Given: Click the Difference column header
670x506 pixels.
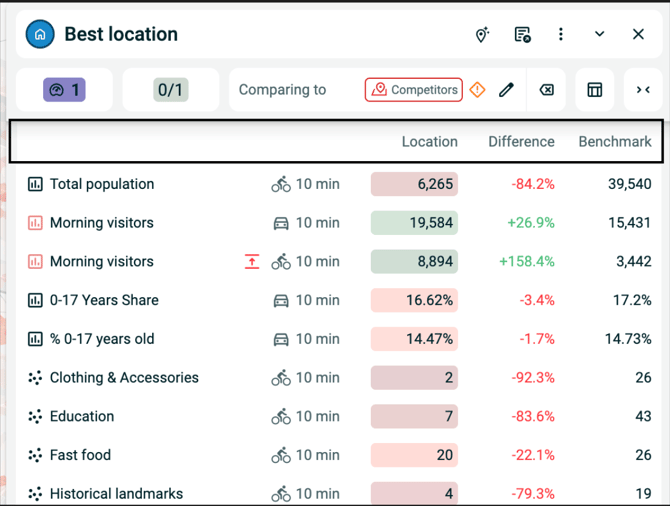Looking at the screenshot, I should 521,141.
